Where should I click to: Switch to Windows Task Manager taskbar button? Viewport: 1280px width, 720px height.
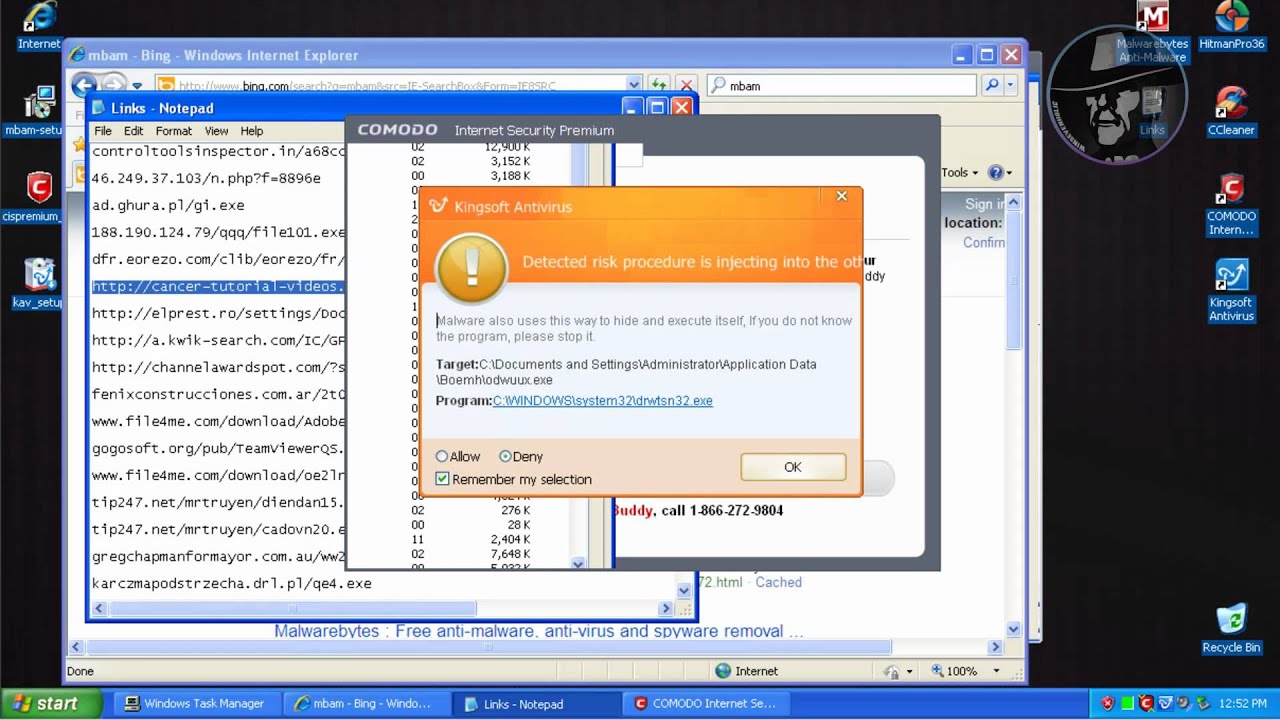pos(195,704)
